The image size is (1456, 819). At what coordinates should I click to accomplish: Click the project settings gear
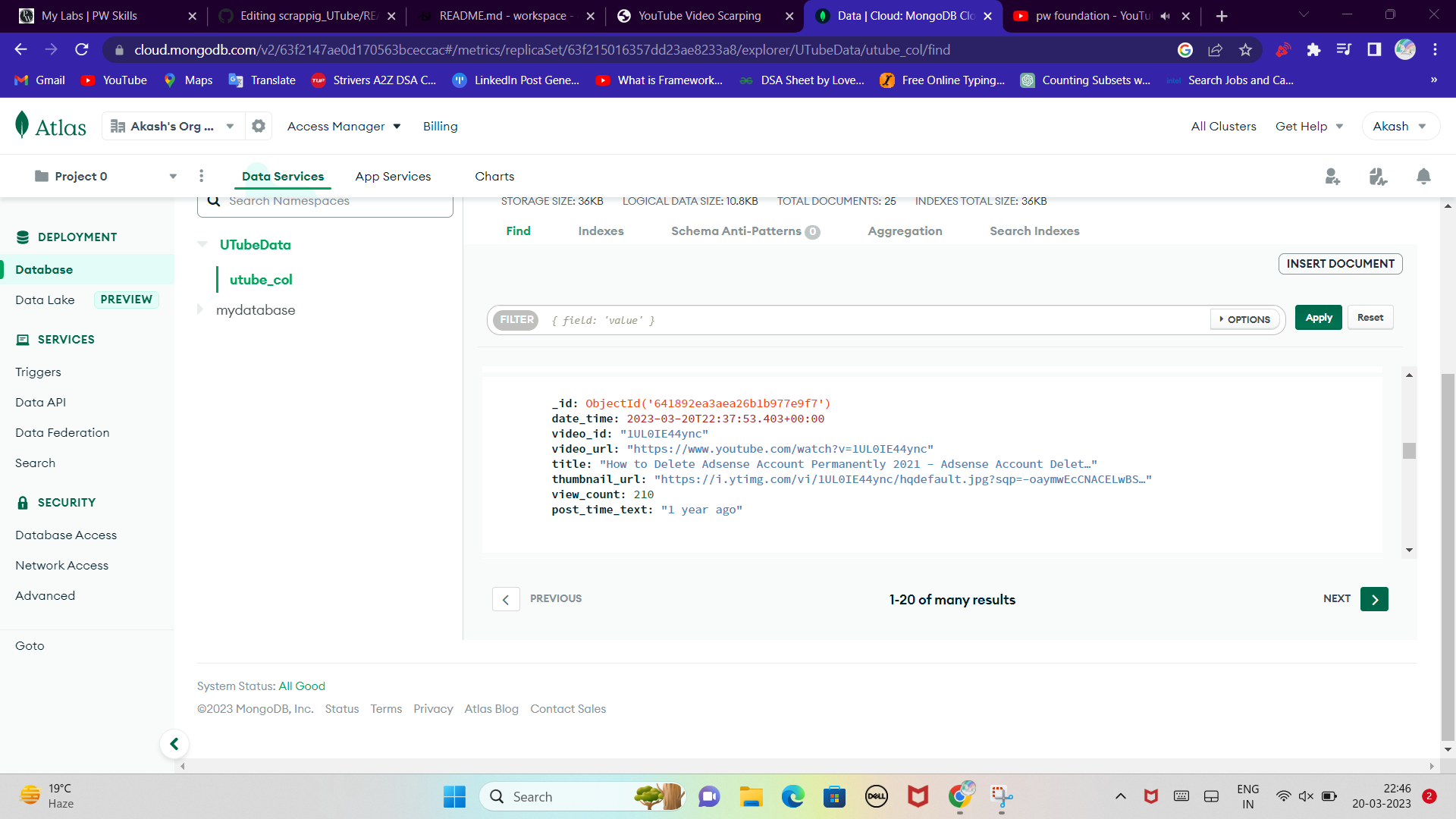pos(258,126)
